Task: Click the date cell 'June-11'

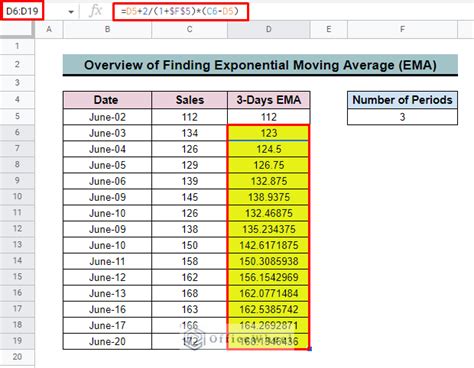Action: pos(107,261)
